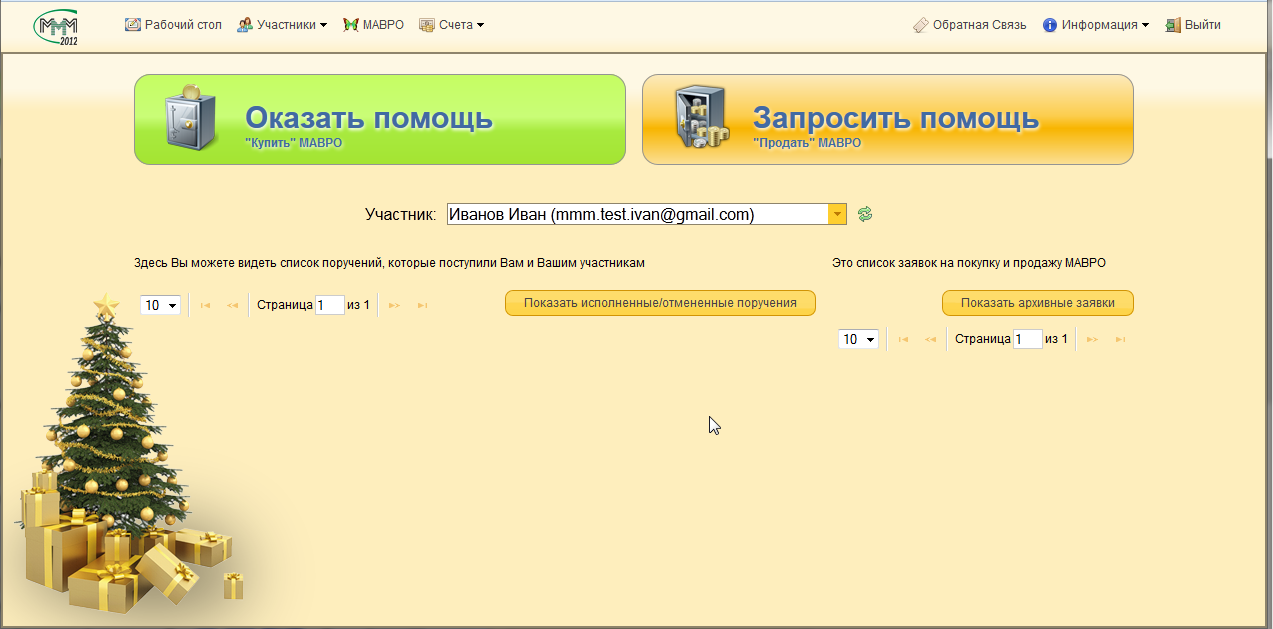The width and height of the screenshot is (1273, 629).
Task: Expand the Участники menu
Action: coord(282,25)
